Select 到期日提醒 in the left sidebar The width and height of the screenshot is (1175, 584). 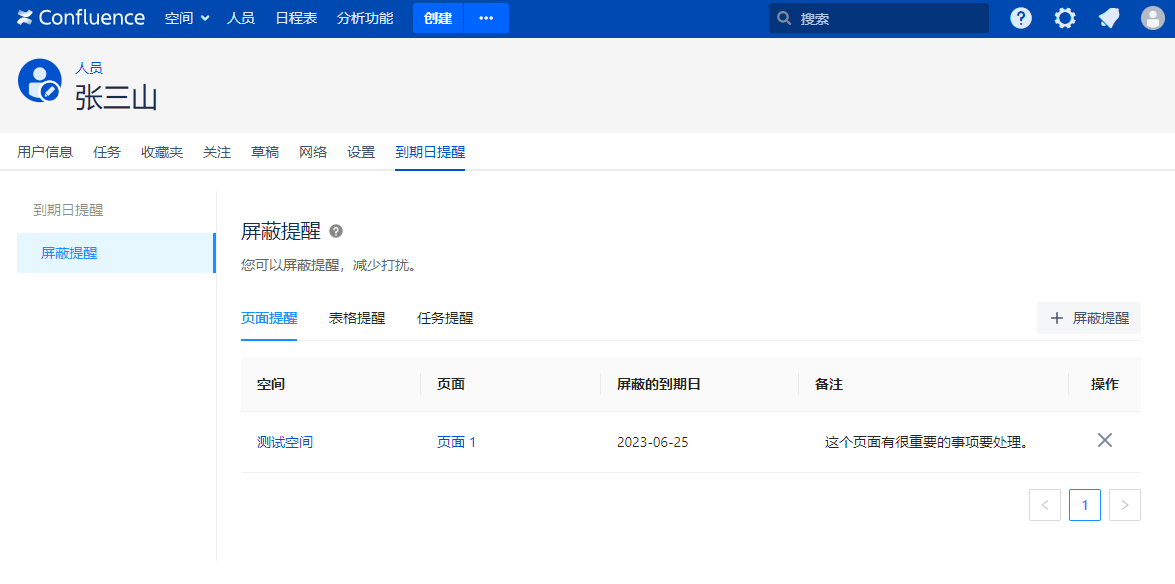[68, 210]
